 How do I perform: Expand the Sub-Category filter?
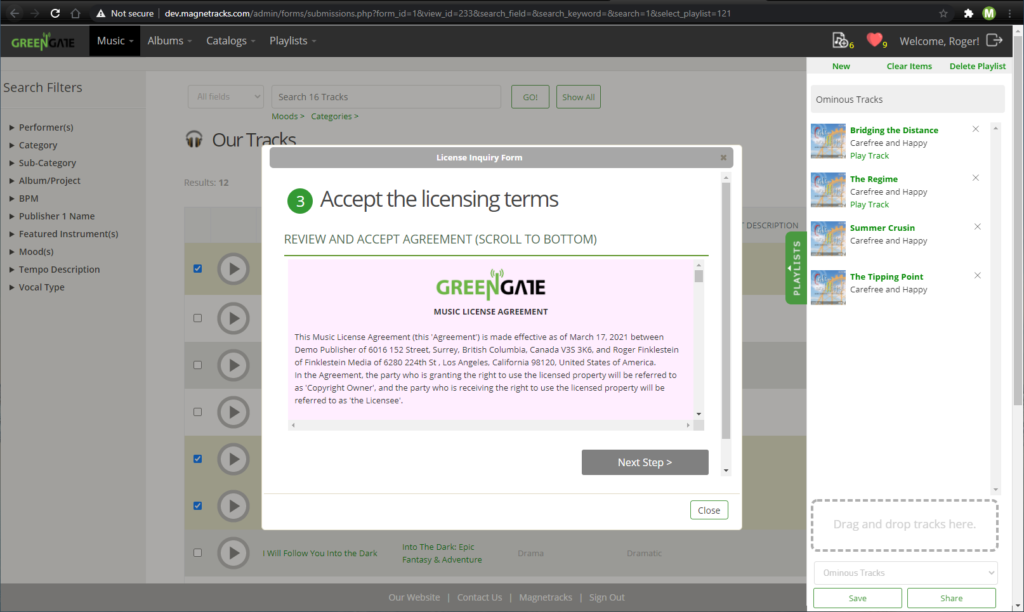click(x=42, y=163)
